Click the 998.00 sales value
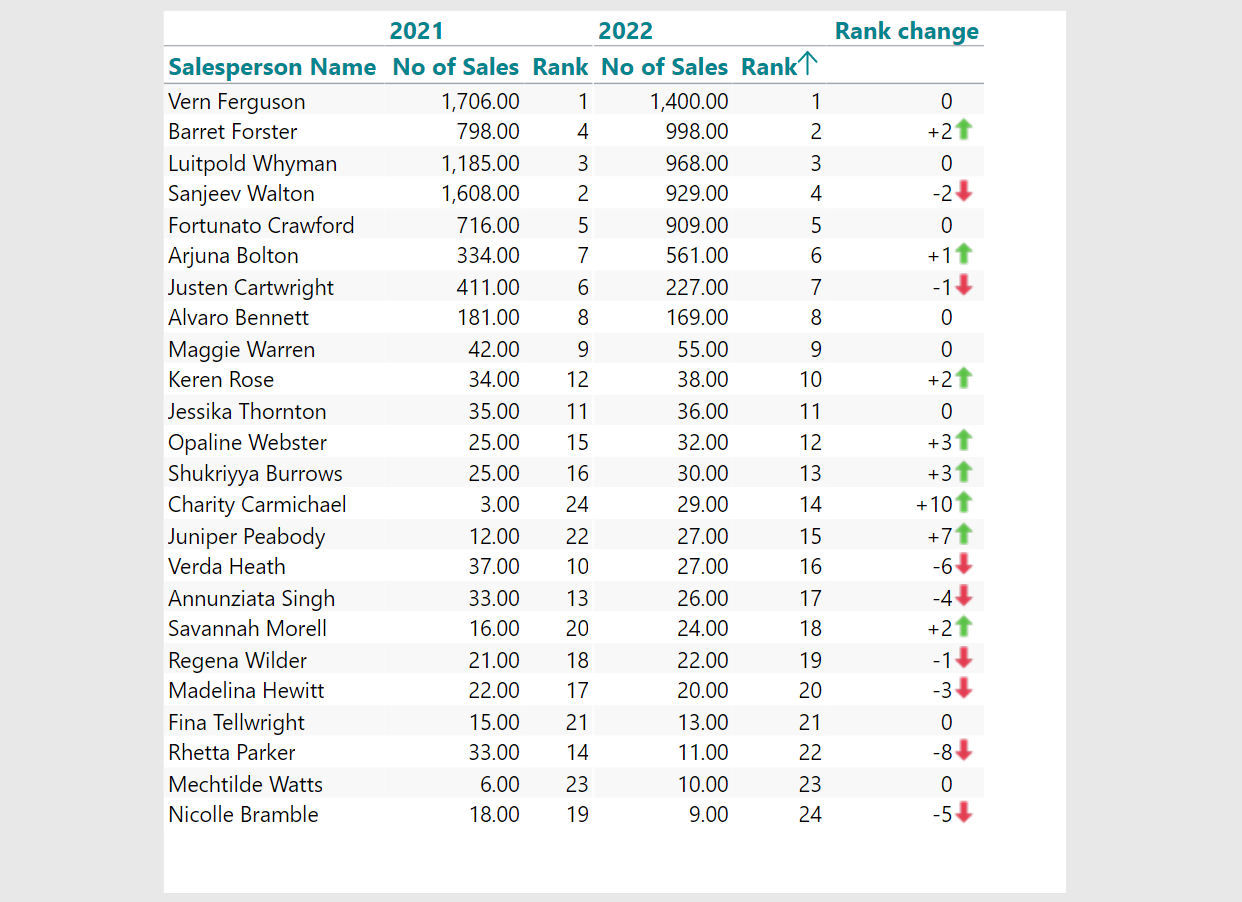Viewport: 1242px width, 902px height. coord(697,131)
